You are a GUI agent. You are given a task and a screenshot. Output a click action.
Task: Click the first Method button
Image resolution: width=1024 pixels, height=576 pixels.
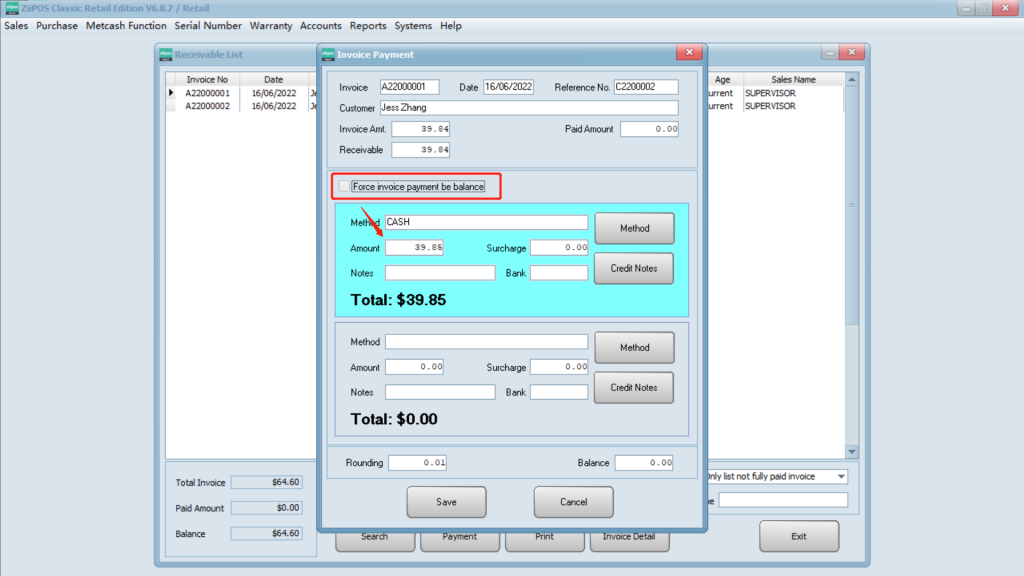[634, 228]
